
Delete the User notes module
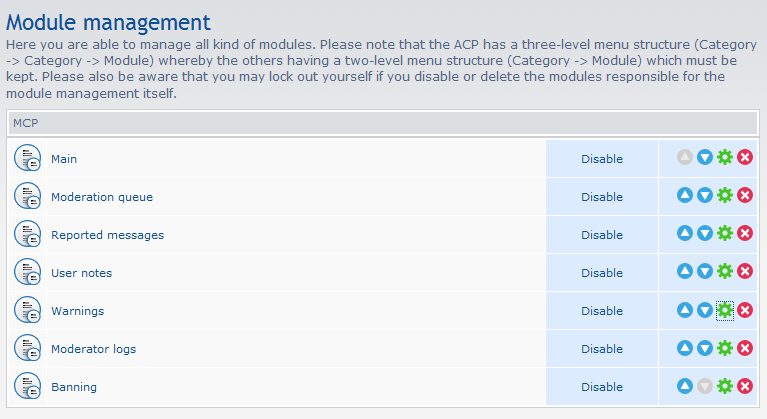[745, 272]
